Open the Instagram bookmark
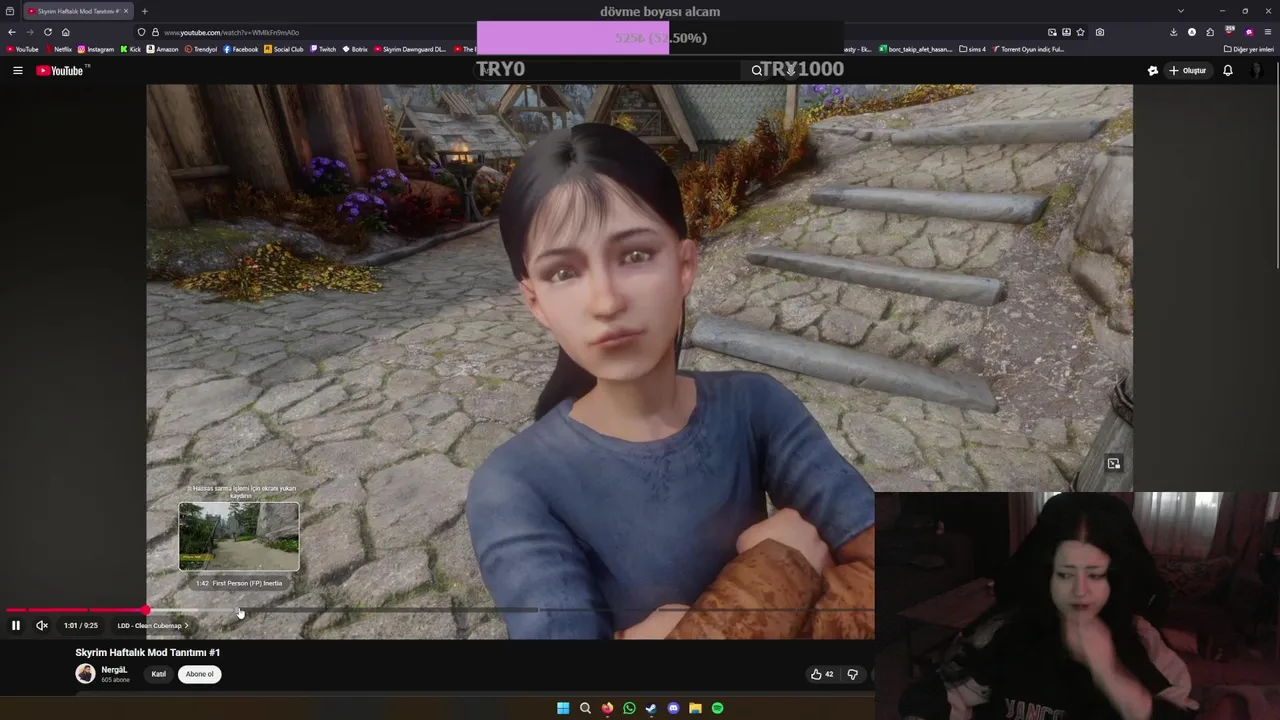Screen dimensions: 1280x720 96,49
